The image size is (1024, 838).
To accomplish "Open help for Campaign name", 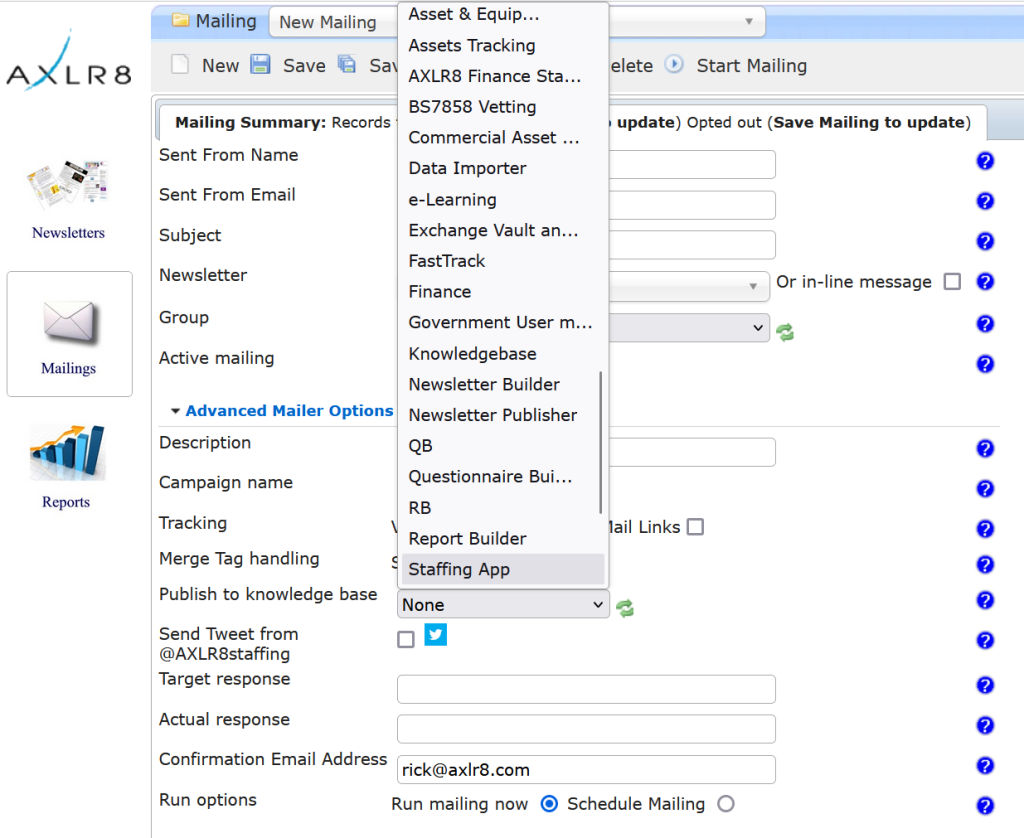I will click(x=985, y=489).
